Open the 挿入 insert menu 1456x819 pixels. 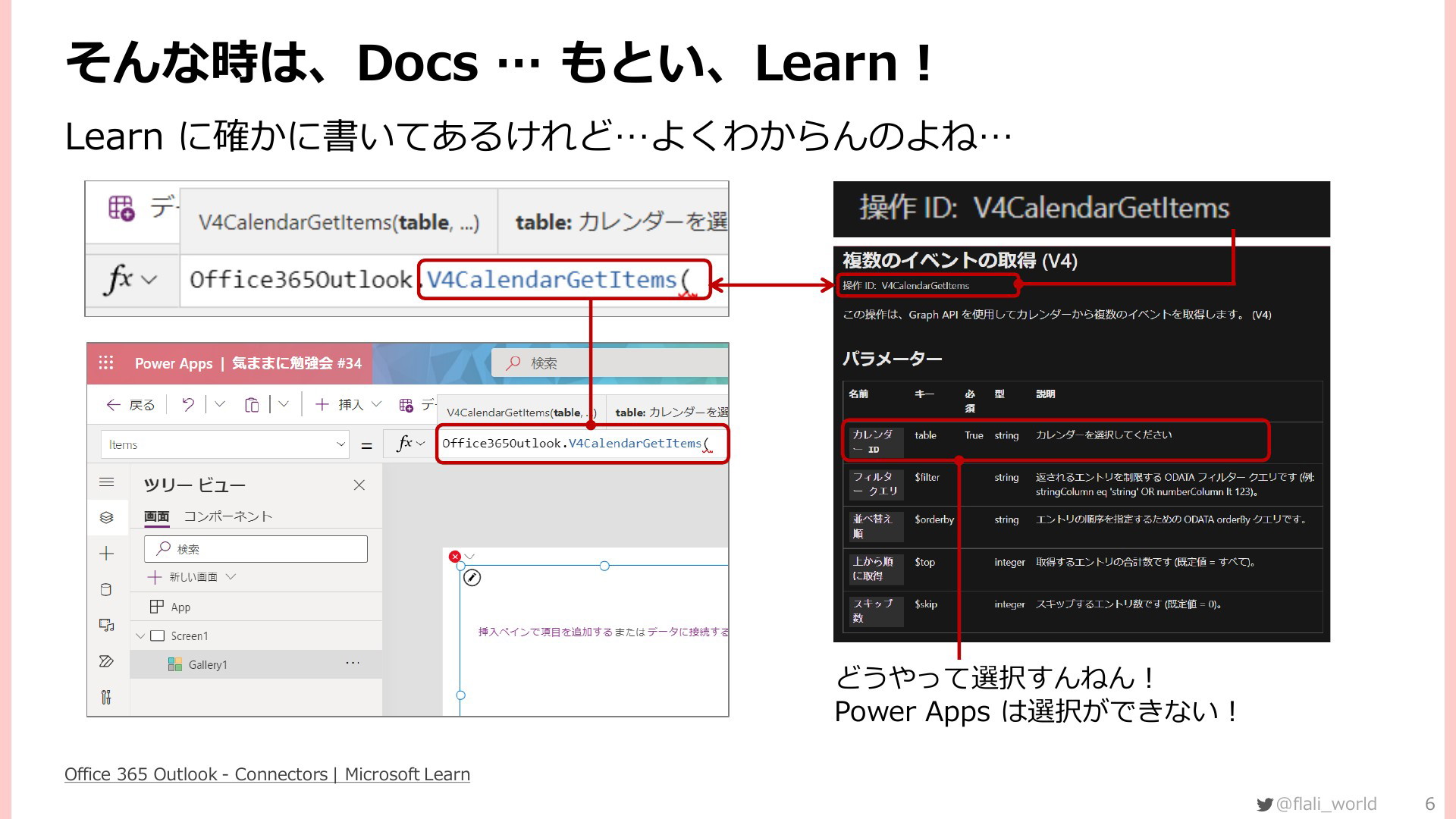(x=348, y=405)
